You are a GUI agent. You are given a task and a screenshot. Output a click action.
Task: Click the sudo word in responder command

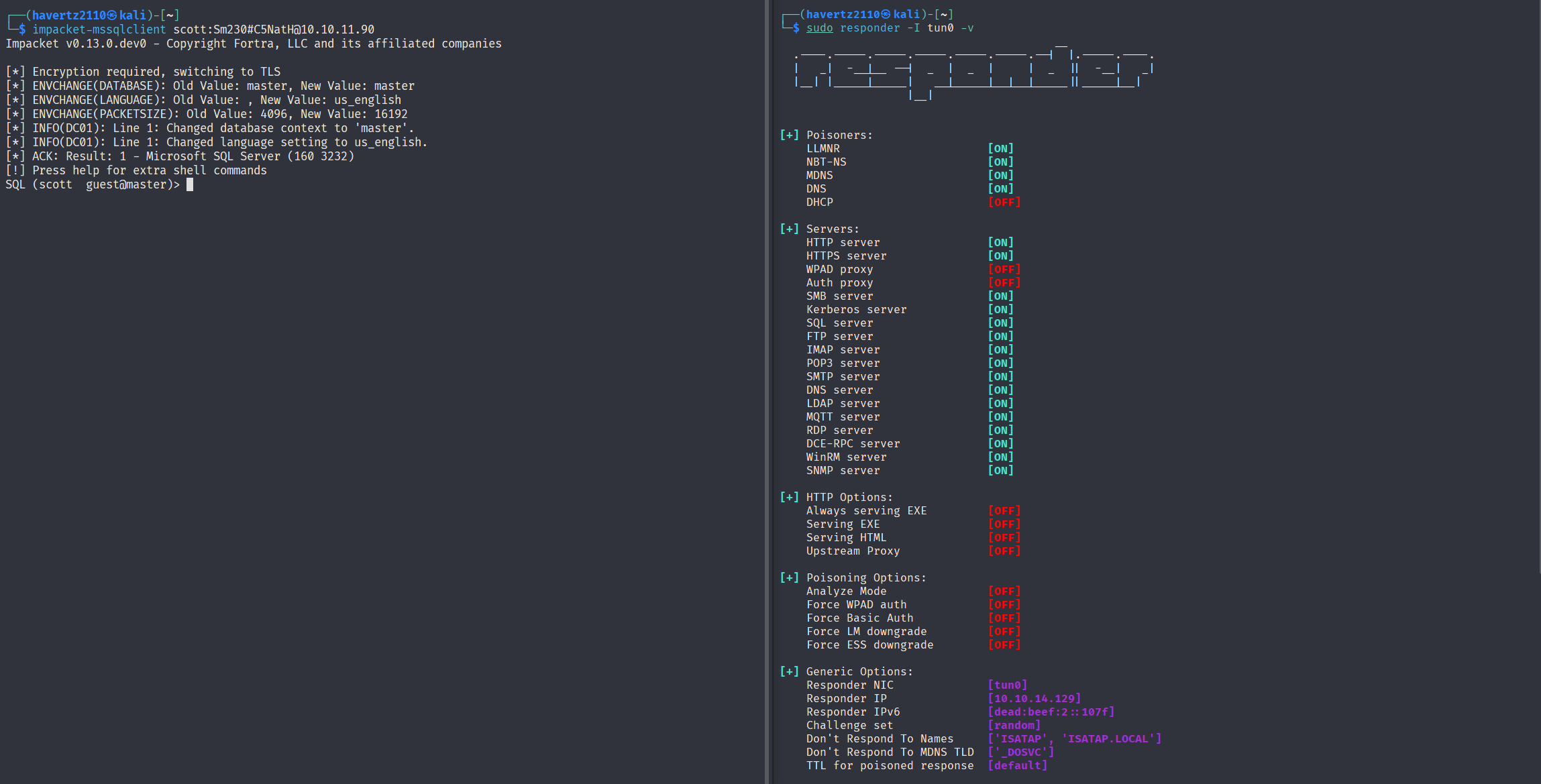point(819,28)
